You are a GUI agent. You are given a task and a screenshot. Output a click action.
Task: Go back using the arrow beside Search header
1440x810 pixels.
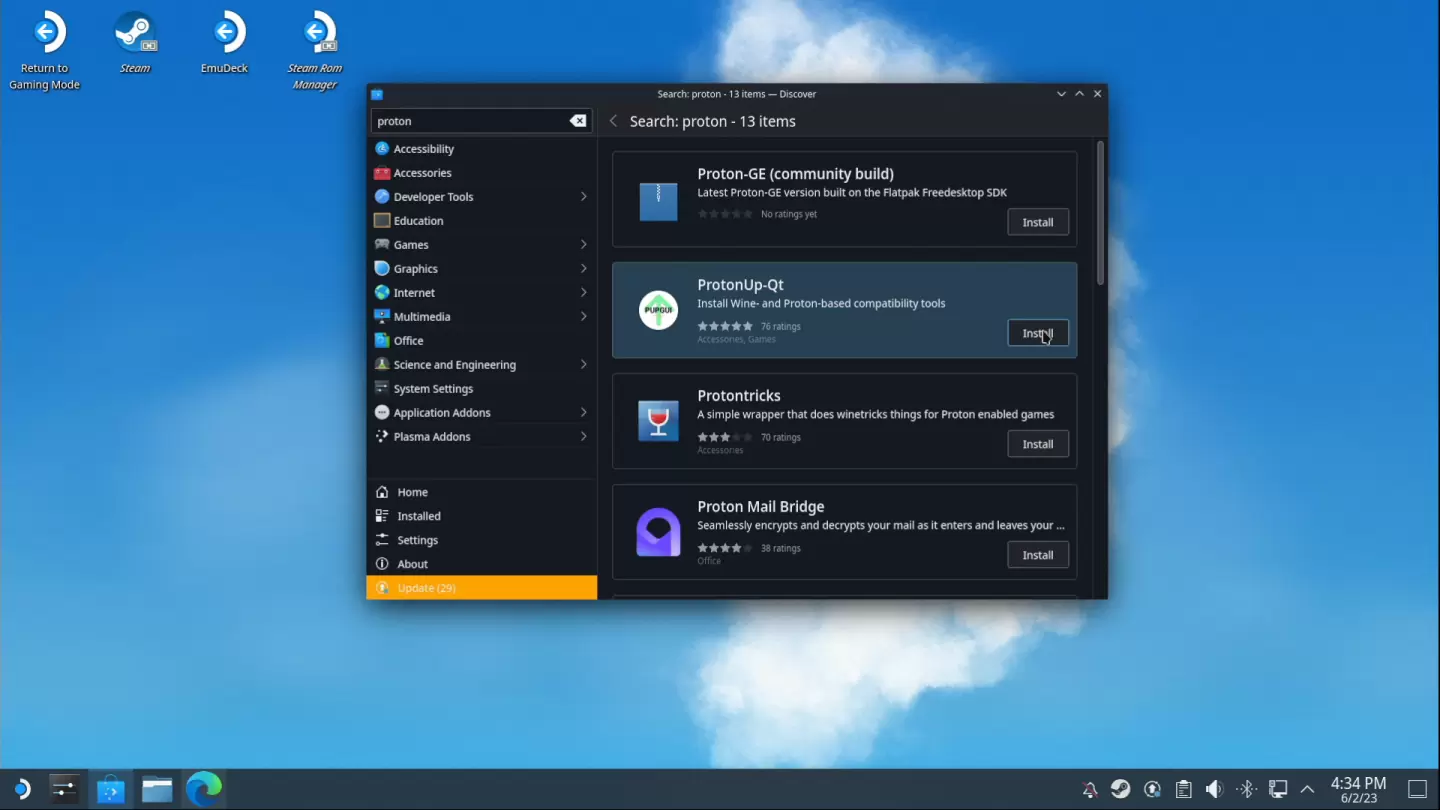(613, 121)
